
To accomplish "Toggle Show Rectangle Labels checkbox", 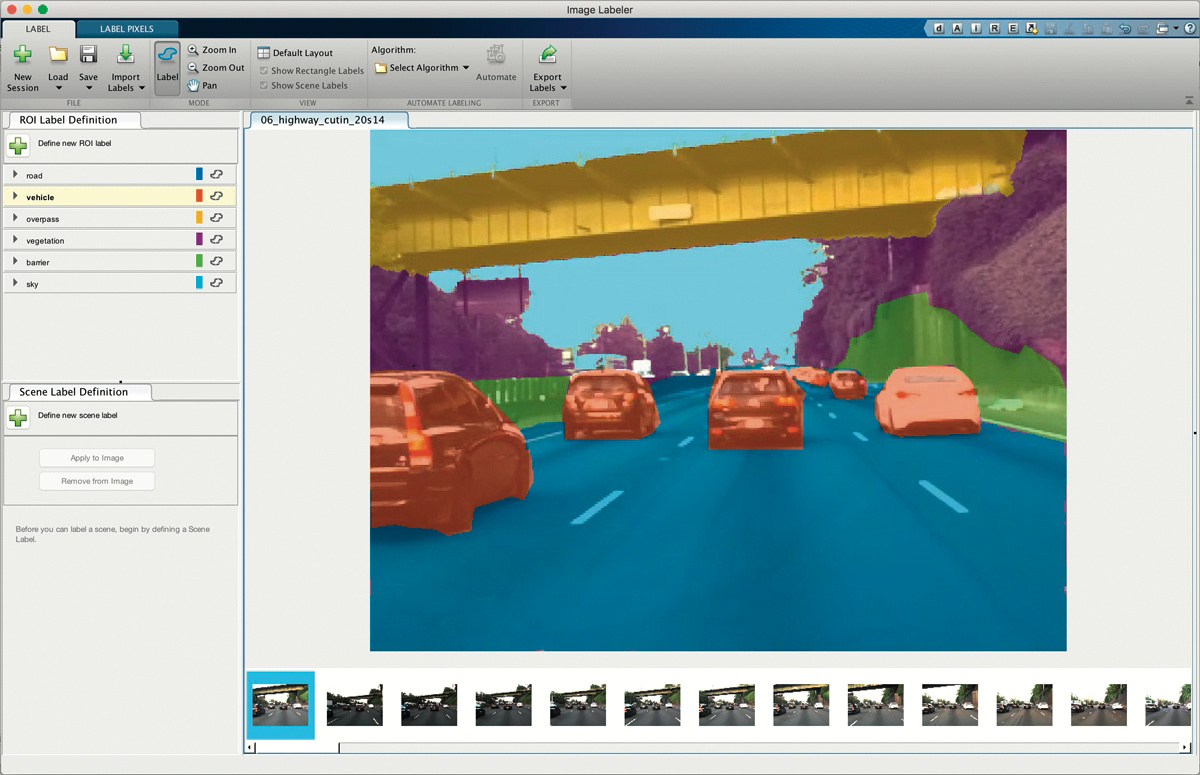I will [x=264, y=71].
